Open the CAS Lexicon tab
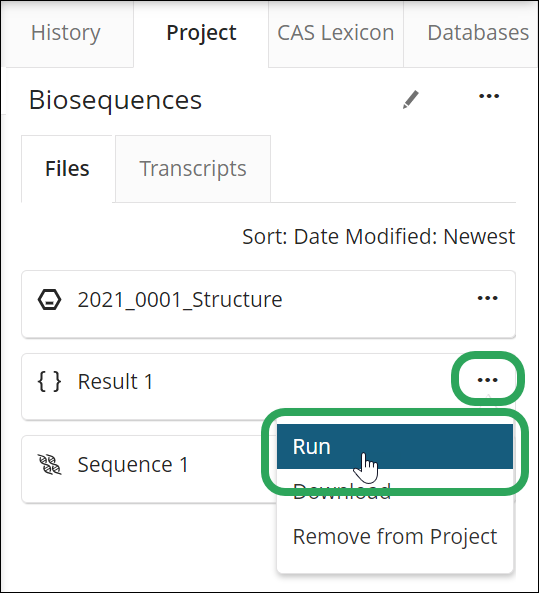The width and height of the screenshot is (539, 593). click(336, 33)
